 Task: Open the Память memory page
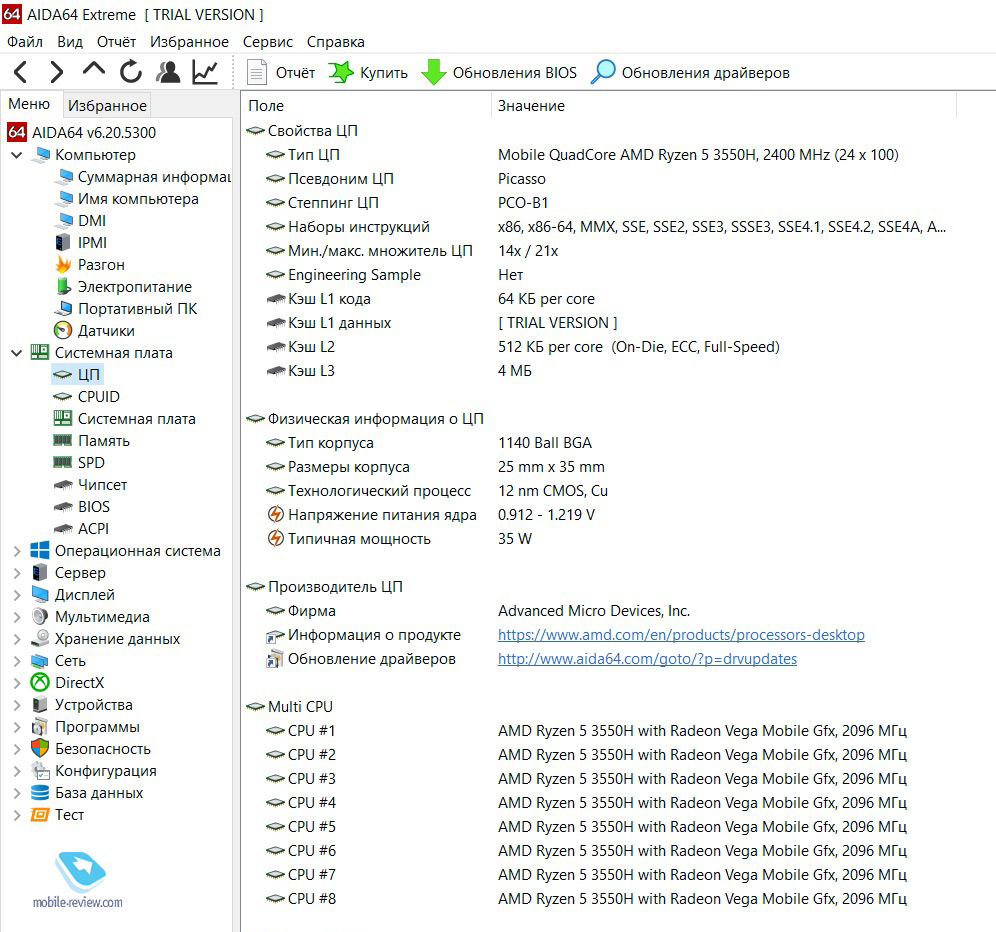click(x=91, y=441)
